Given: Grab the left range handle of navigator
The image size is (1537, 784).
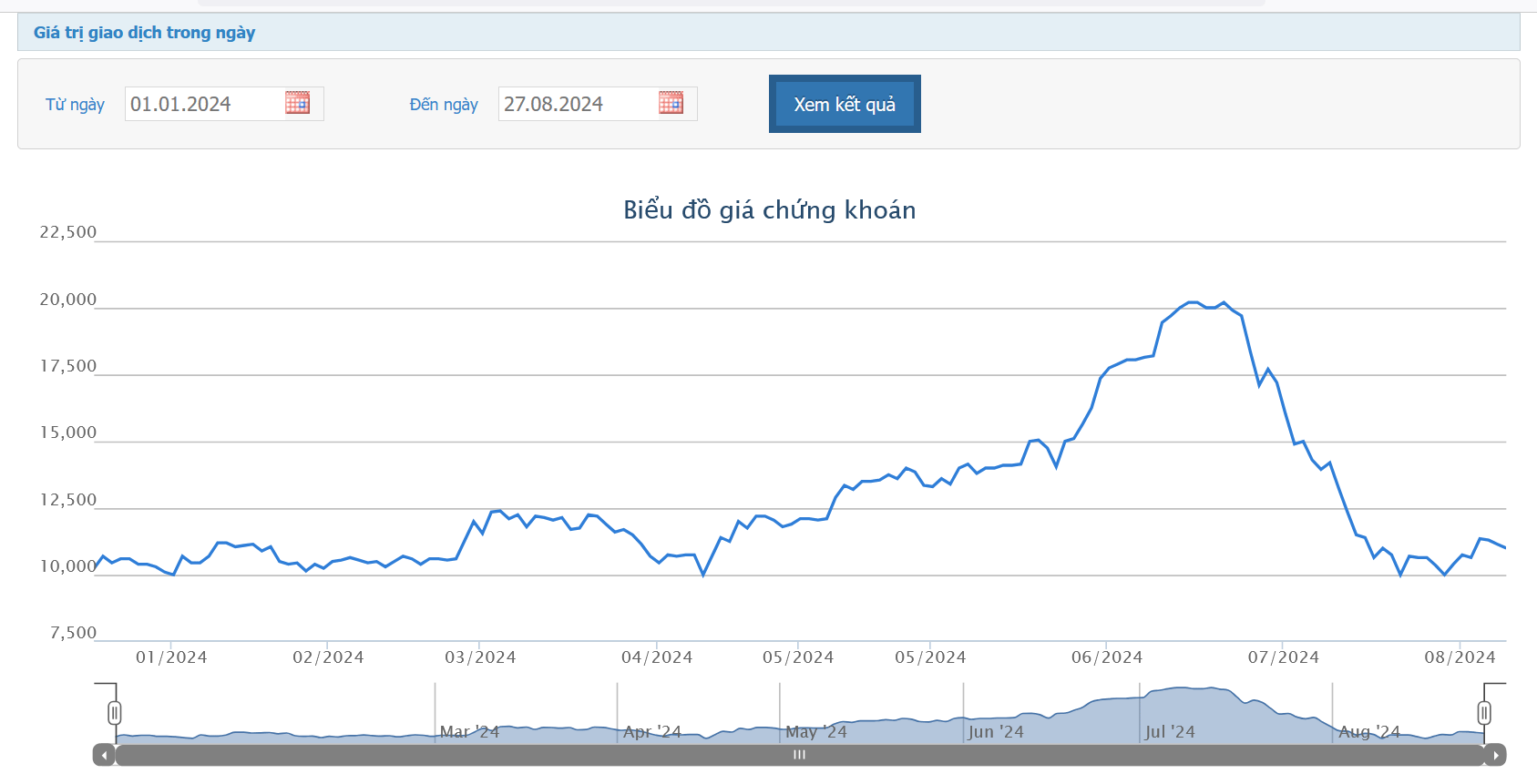Looking at the screenshot, I should point(115,713).
